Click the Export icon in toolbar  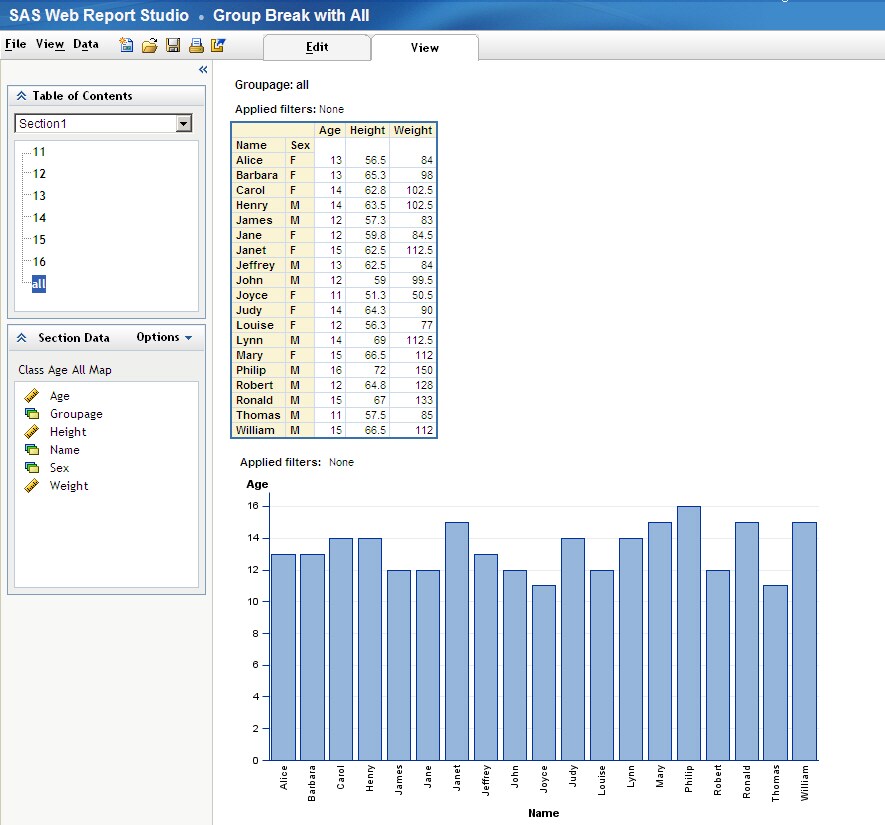click(x=218, y=45)
